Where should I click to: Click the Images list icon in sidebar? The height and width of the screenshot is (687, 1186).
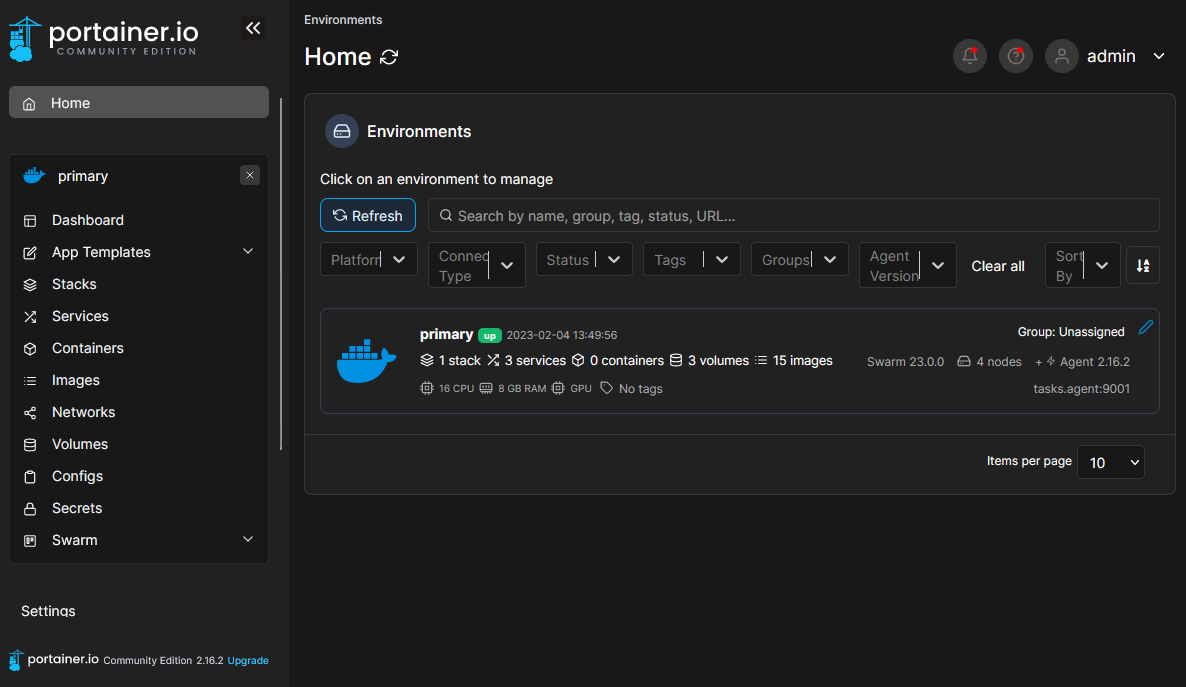pyautogui.click(x=30, y=381)
